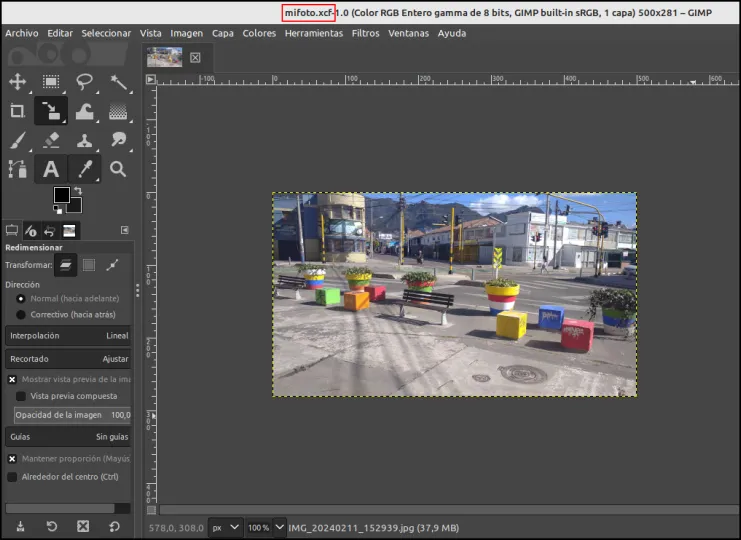The height and width of the screenshot is (540, 741).
Task: Select the Eraser tool
Action: pos(51,140)
